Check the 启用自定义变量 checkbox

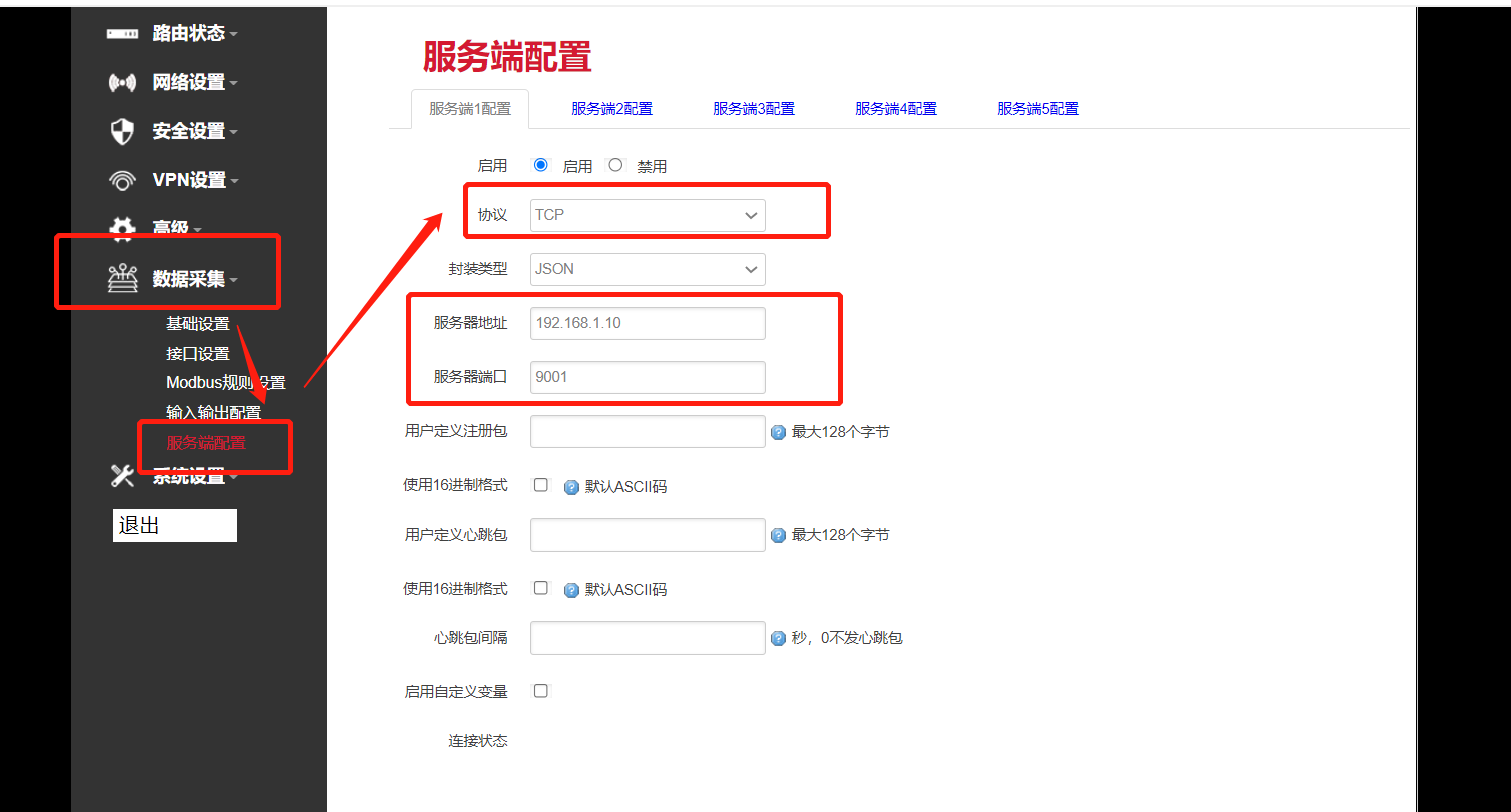(x=540, y=690)
